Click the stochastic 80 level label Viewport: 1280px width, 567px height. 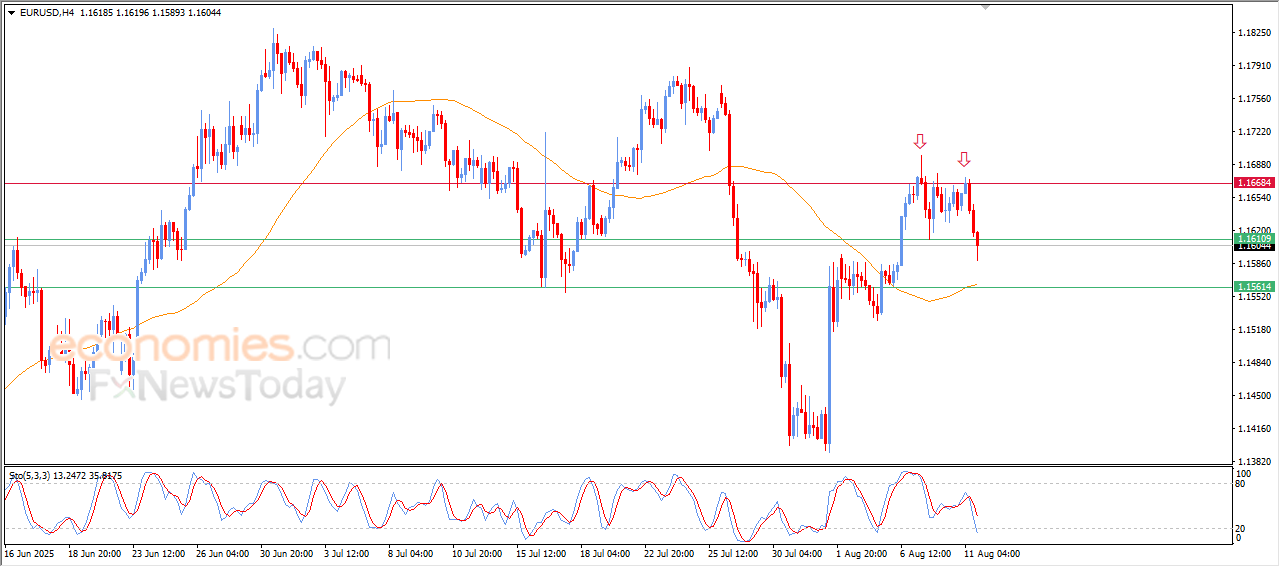click(x=1241, y=484)
